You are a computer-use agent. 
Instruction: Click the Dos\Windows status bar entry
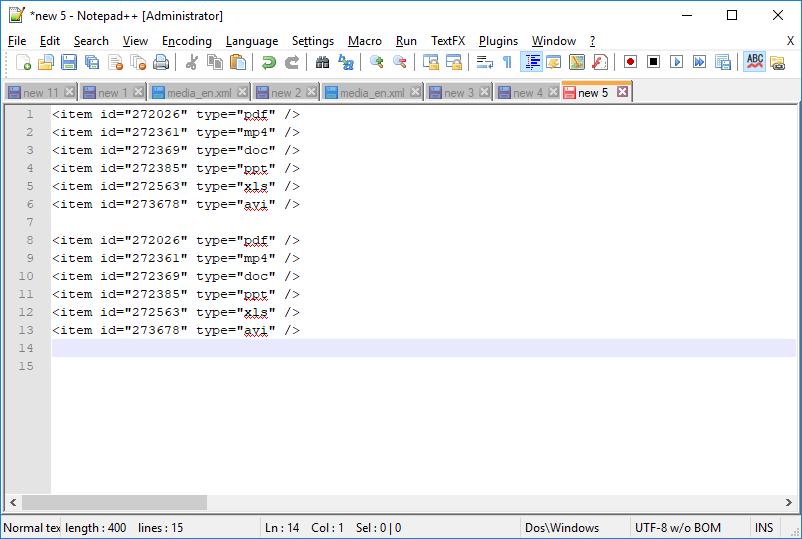pyautogui.click(x=562, y=528)
